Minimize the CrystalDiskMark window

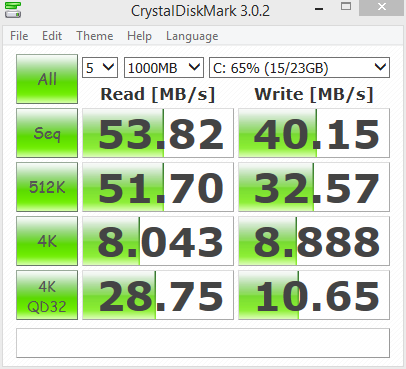[x=319, y=8]
